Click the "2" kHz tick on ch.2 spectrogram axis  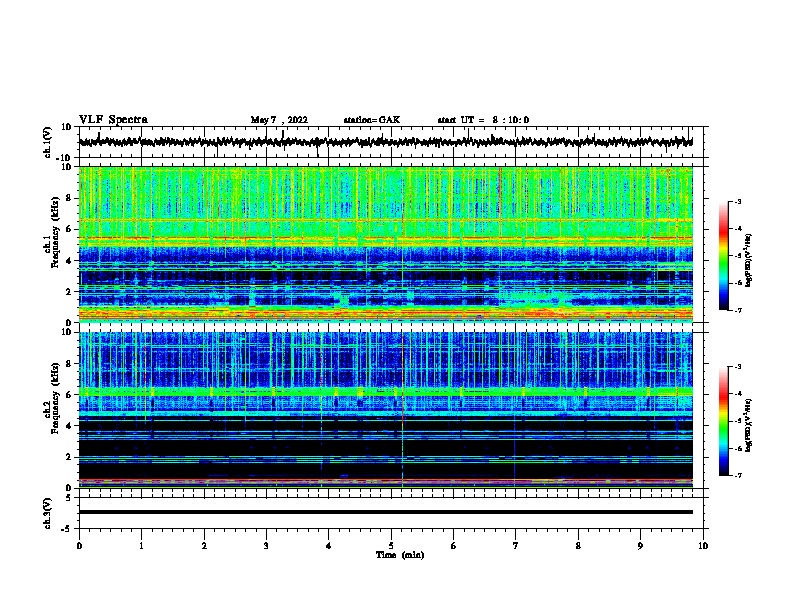70,457
